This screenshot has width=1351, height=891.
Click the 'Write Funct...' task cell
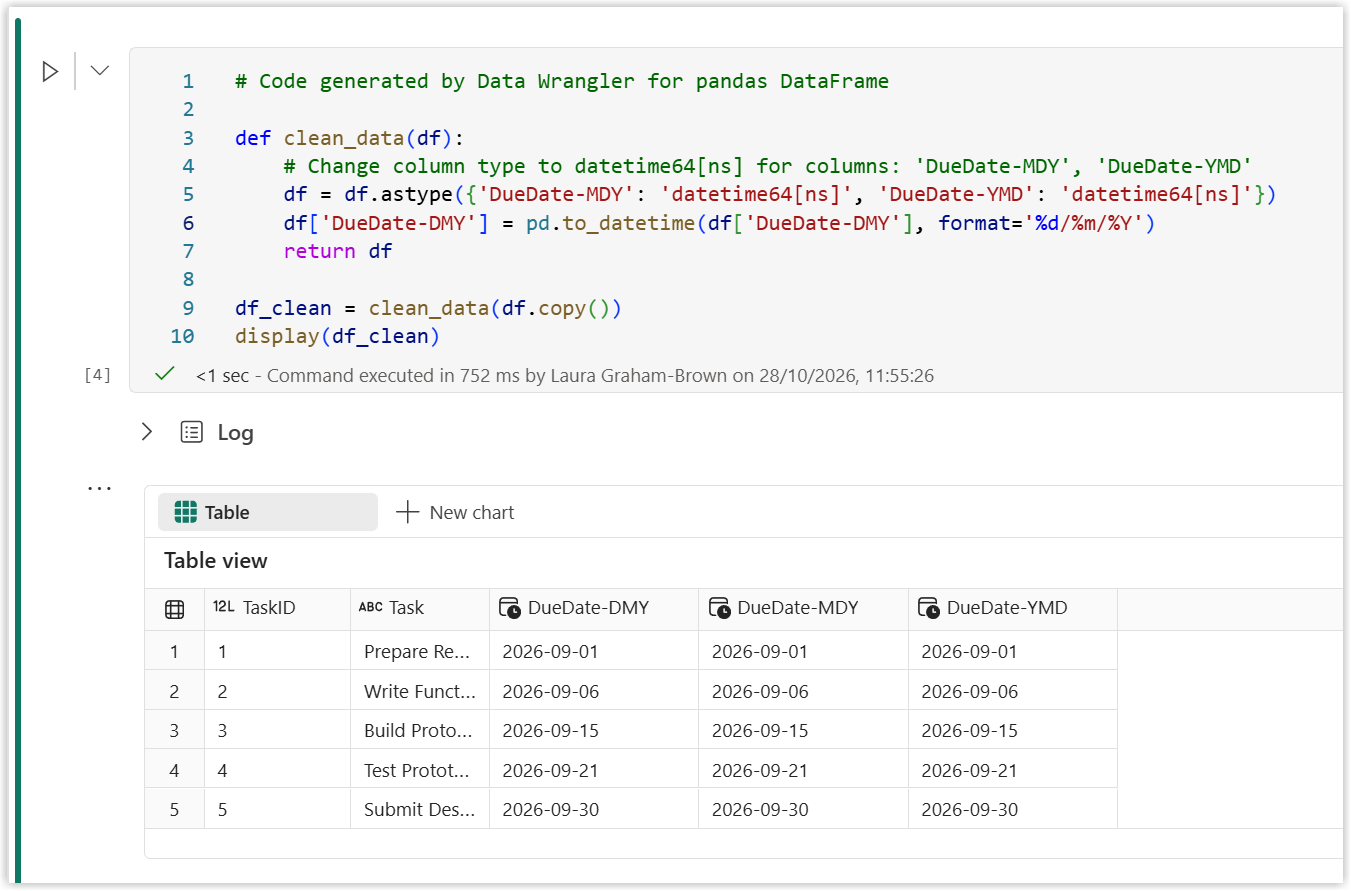pyautogui.click(x=420, y=691)
